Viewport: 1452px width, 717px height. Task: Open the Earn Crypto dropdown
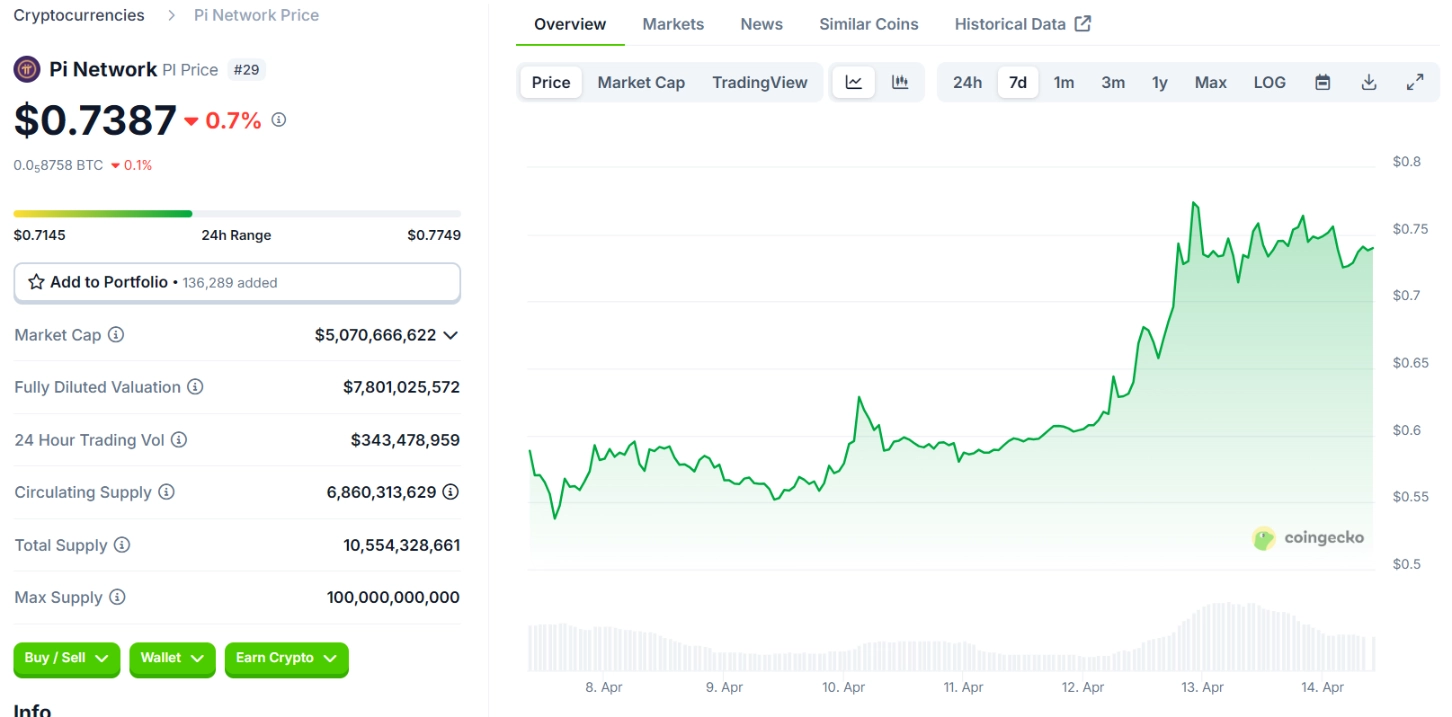(287, 659)
